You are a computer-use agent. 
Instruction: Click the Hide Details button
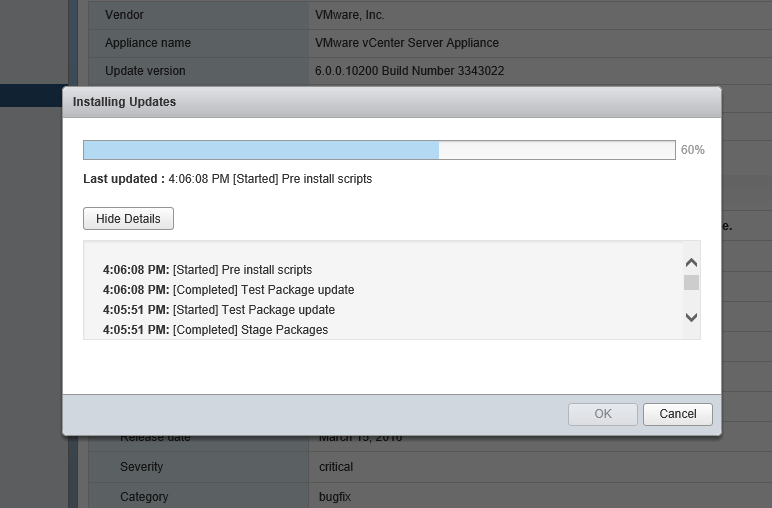pyautogui.click(x=128, y=219)
